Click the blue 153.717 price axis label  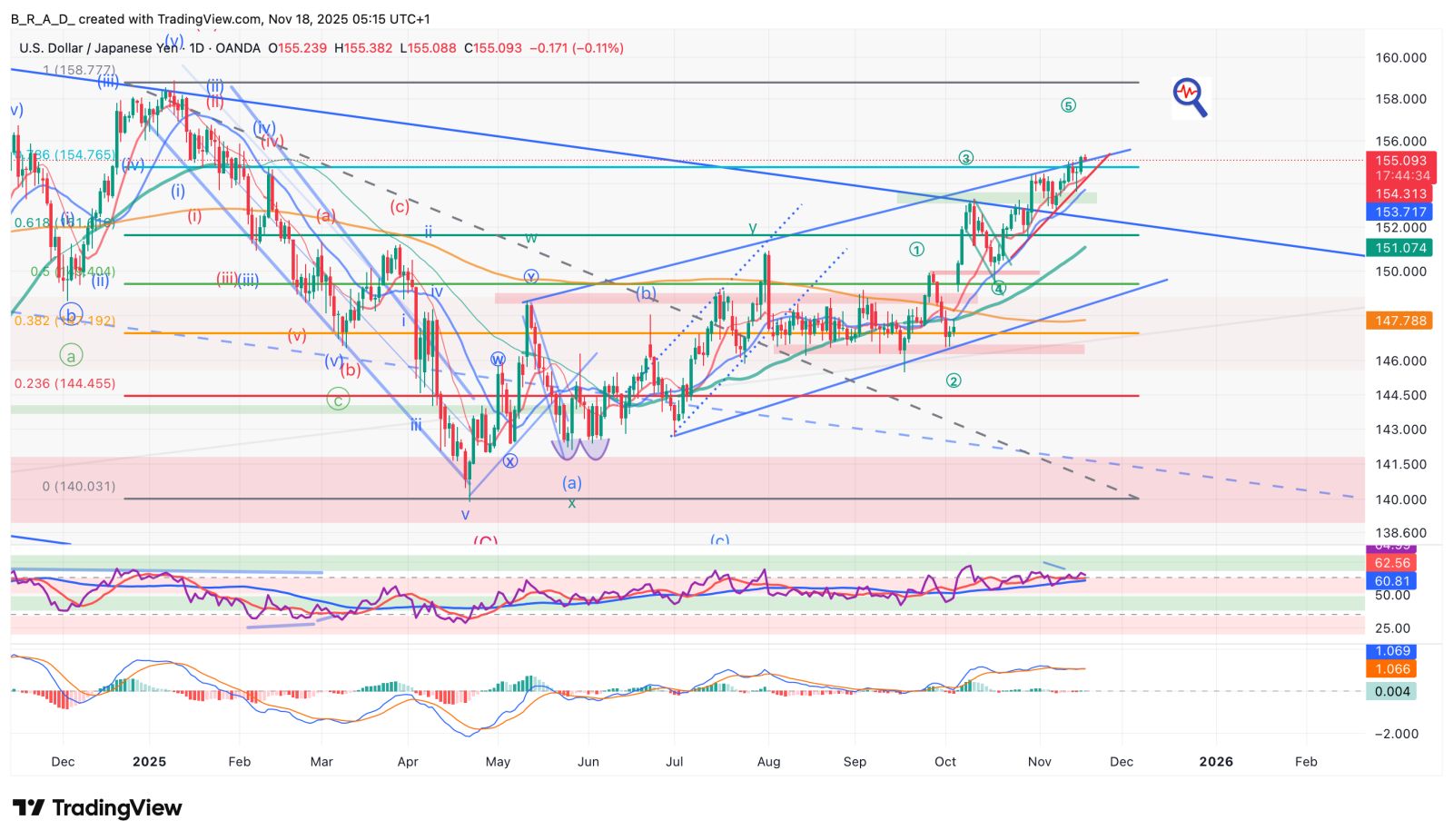pos(1399,212)
